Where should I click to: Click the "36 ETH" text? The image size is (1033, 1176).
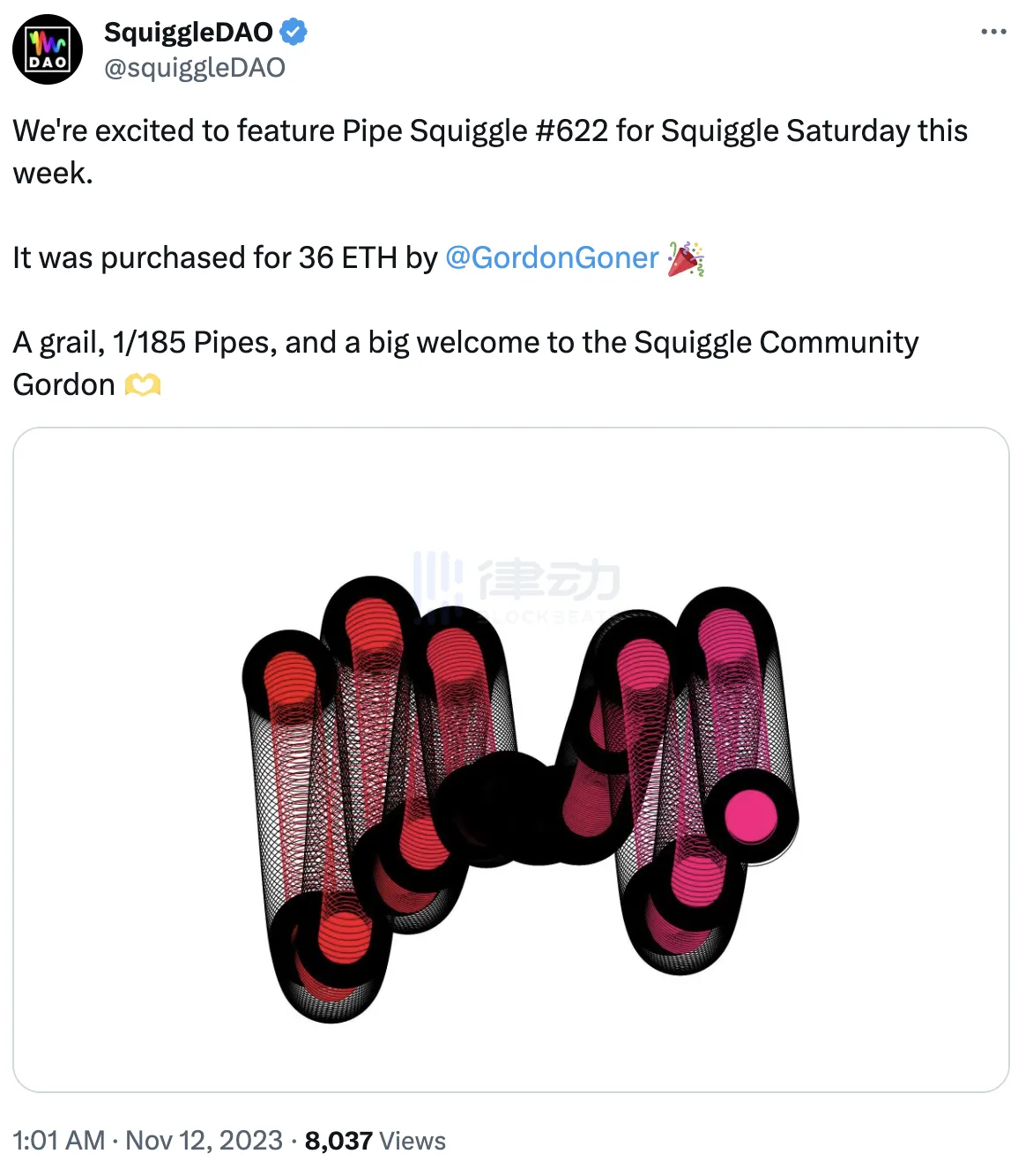click(x=347, y=257)
